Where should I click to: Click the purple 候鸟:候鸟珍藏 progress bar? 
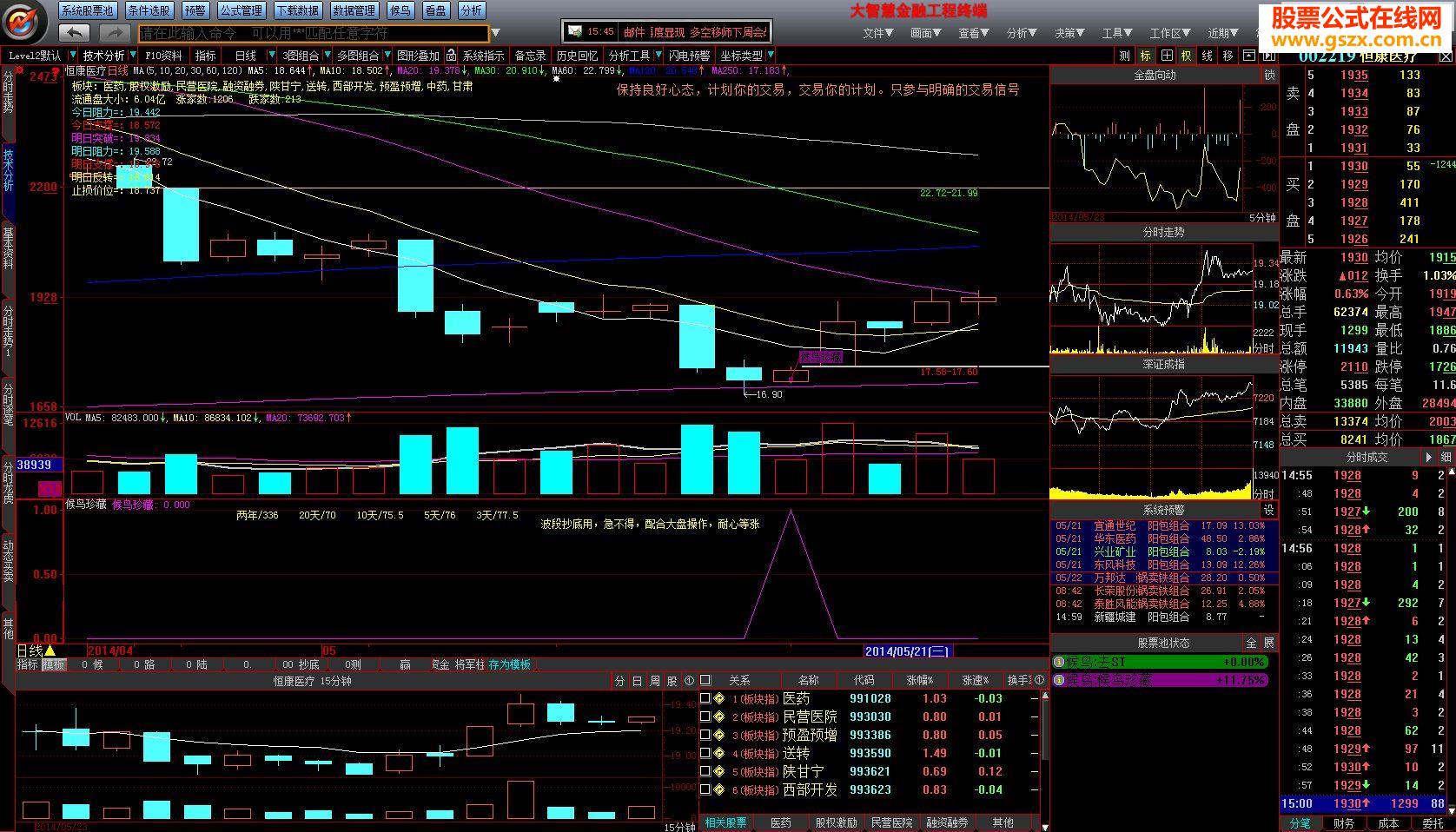1160,680
